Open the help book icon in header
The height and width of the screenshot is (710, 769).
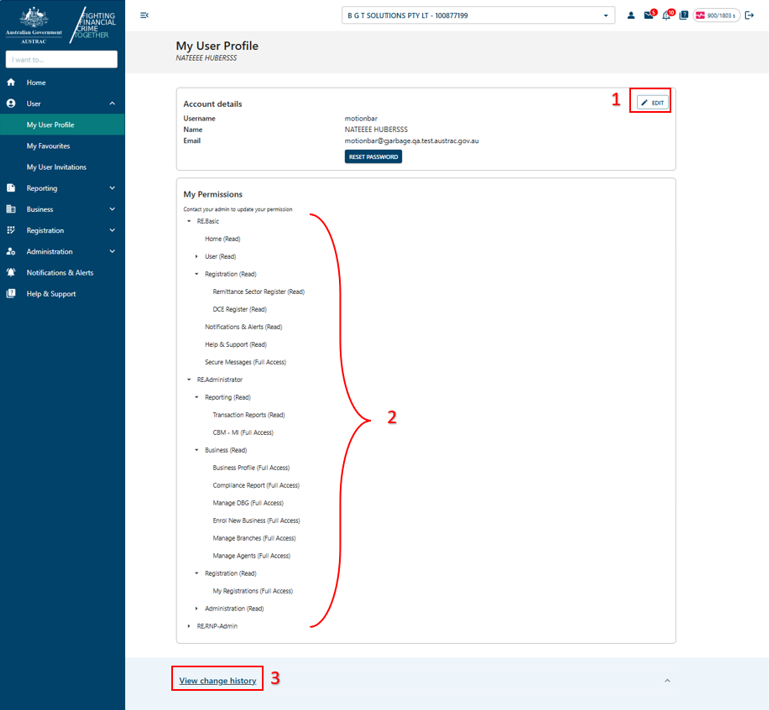tap(684, 15)
